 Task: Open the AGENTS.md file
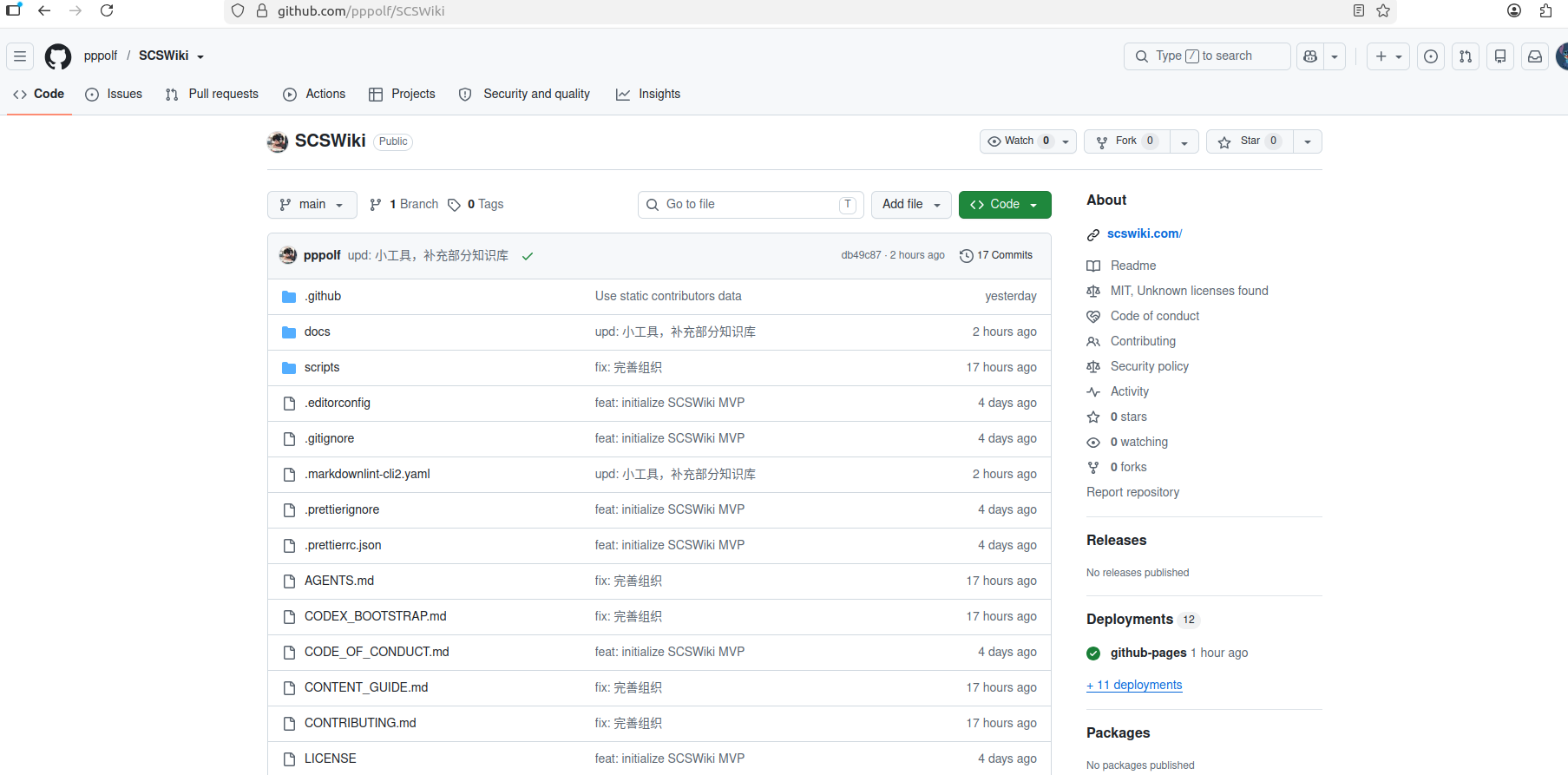click(x=339, y=581)
